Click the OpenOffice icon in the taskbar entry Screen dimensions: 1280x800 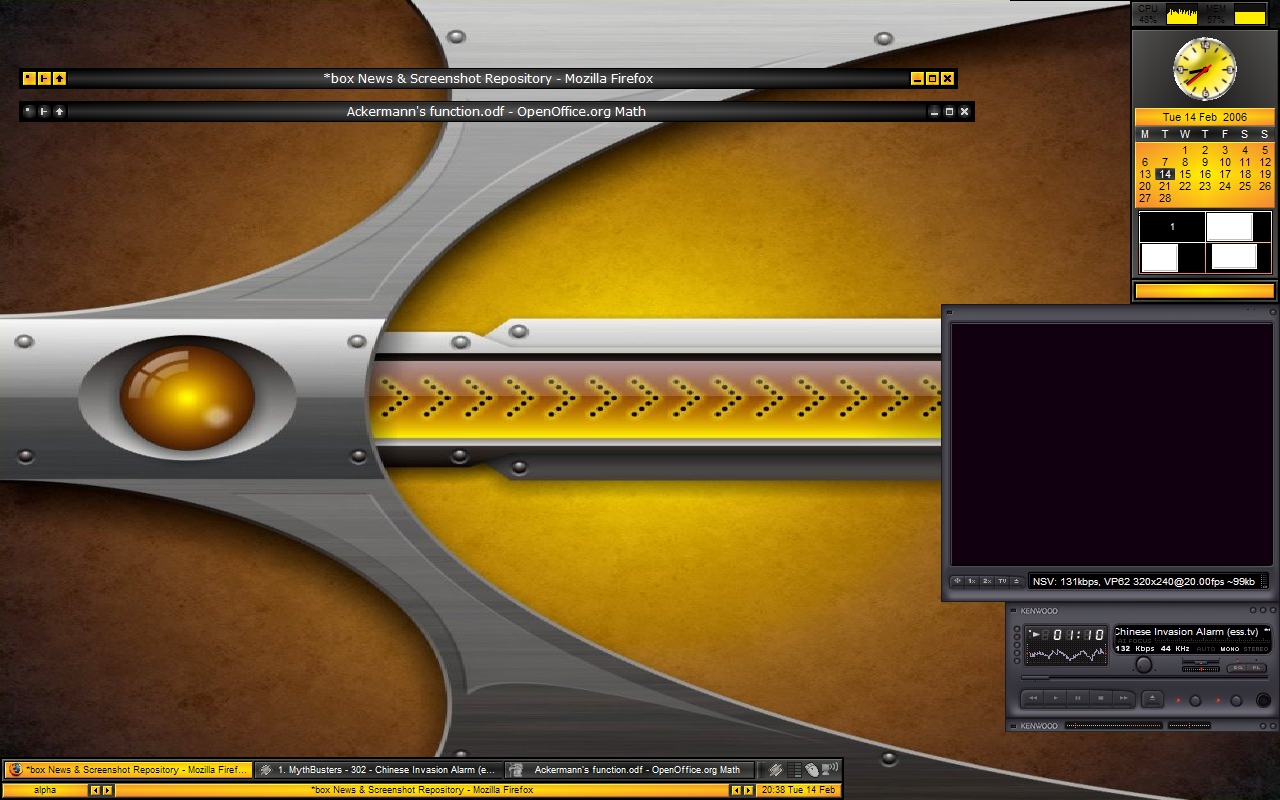[515, 770]
